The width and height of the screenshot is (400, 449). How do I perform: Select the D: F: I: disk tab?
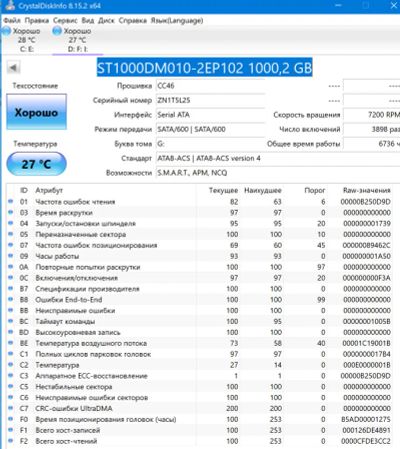click(x=77, y=40)
